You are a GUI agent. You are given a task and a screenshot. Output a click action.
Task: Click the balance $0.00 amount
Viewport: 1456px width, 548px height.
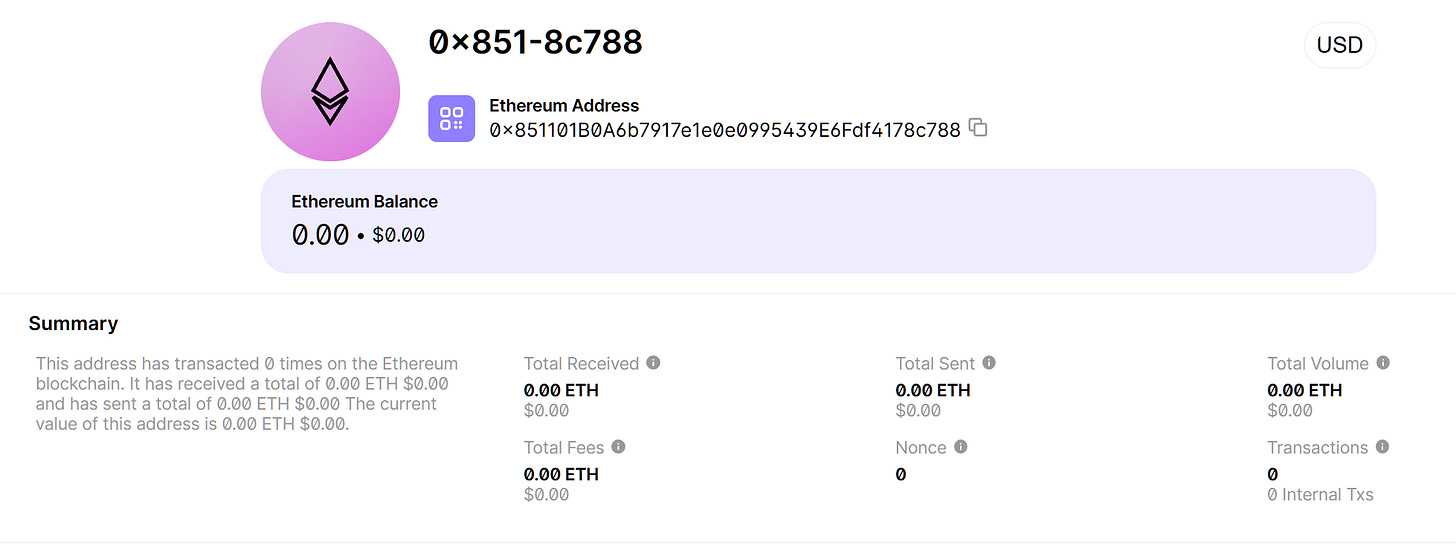[x=398, y=236]
